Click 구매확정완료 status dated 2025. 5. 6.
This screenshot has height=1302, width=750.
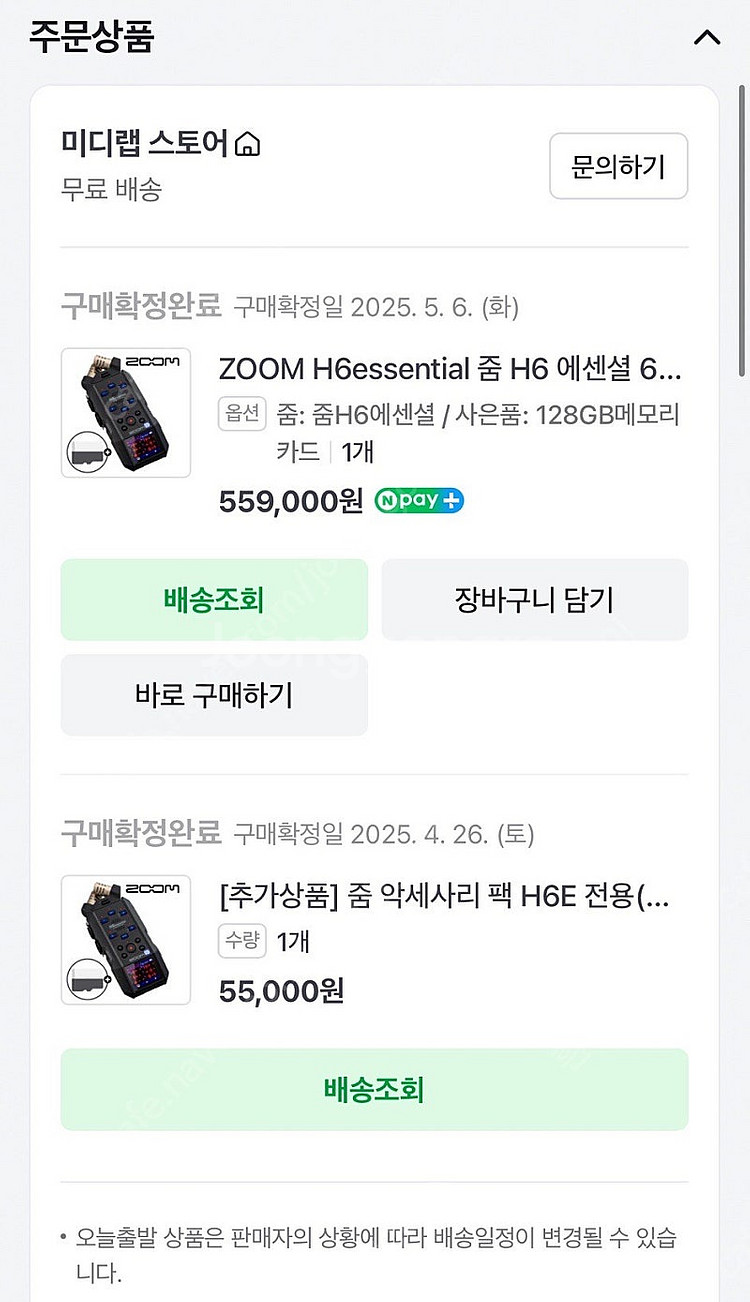point(140,305)
